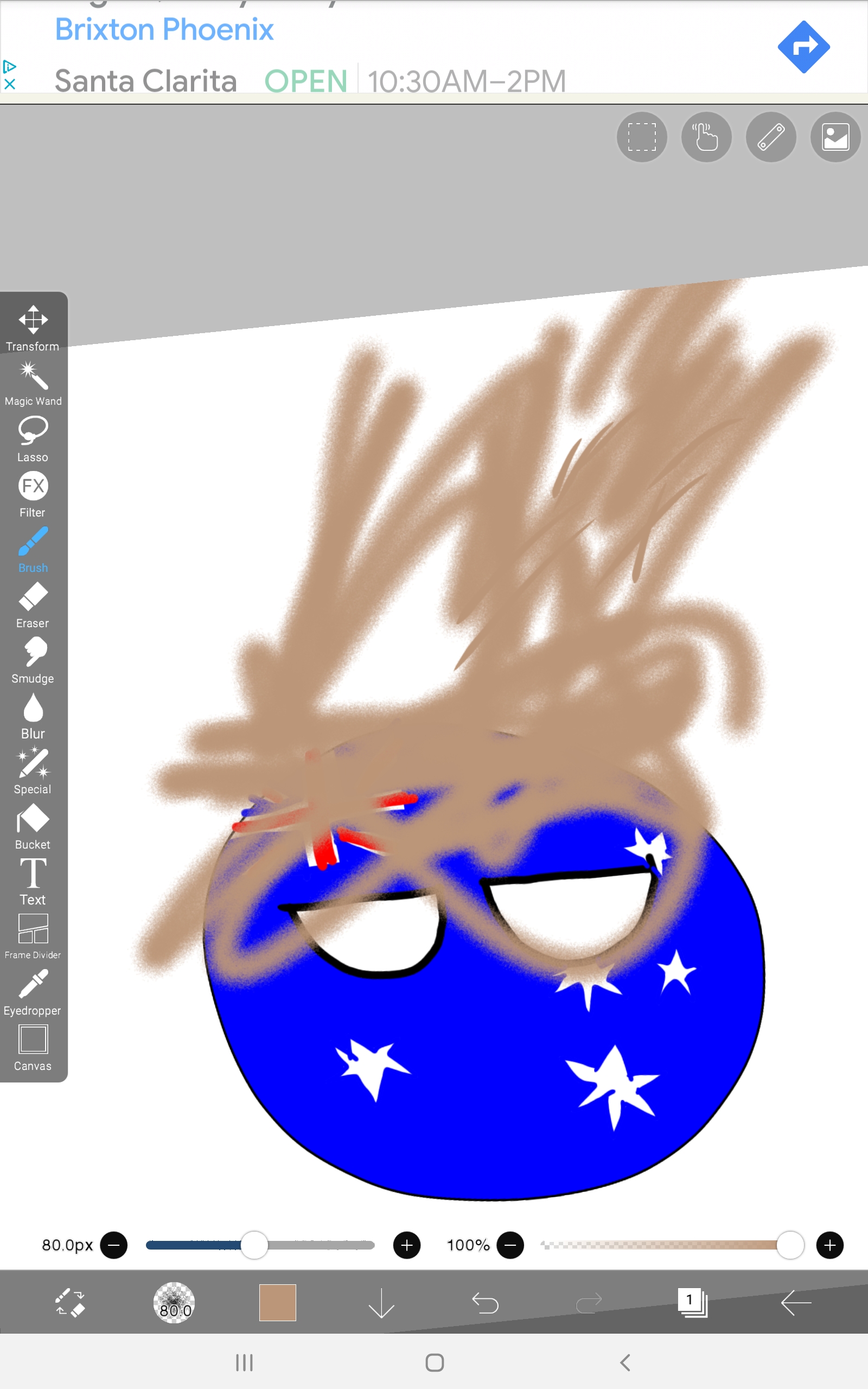Tap Android recent apps button
This screenshot has width=868, height=1389.
pyautogui.click(x=245, y=1362)
